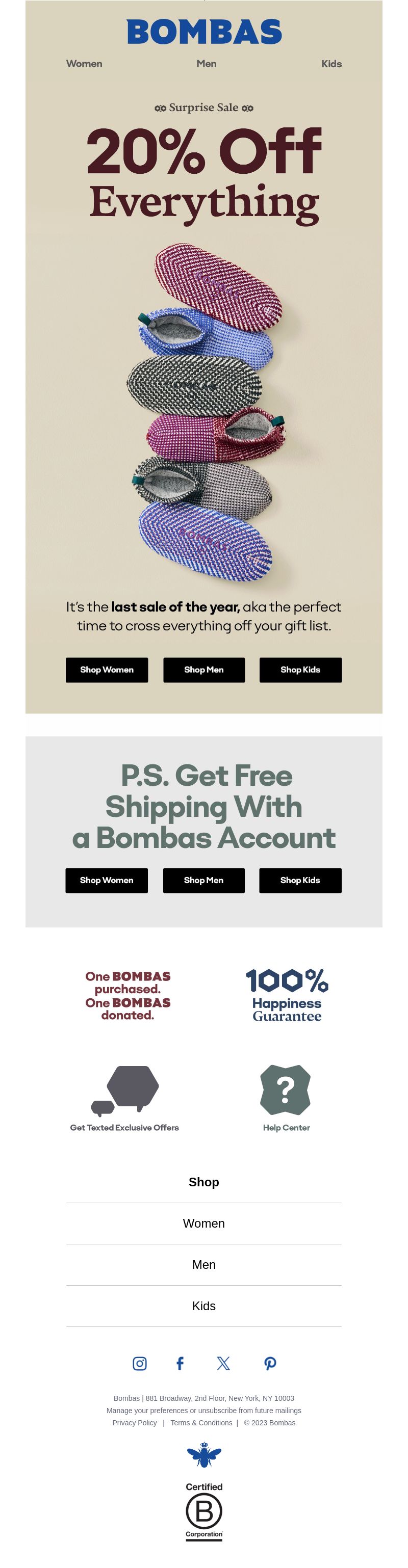The image size is (408, 1568).
Task: Select Kids in the footer Shop list
Action: [204, 1306]
